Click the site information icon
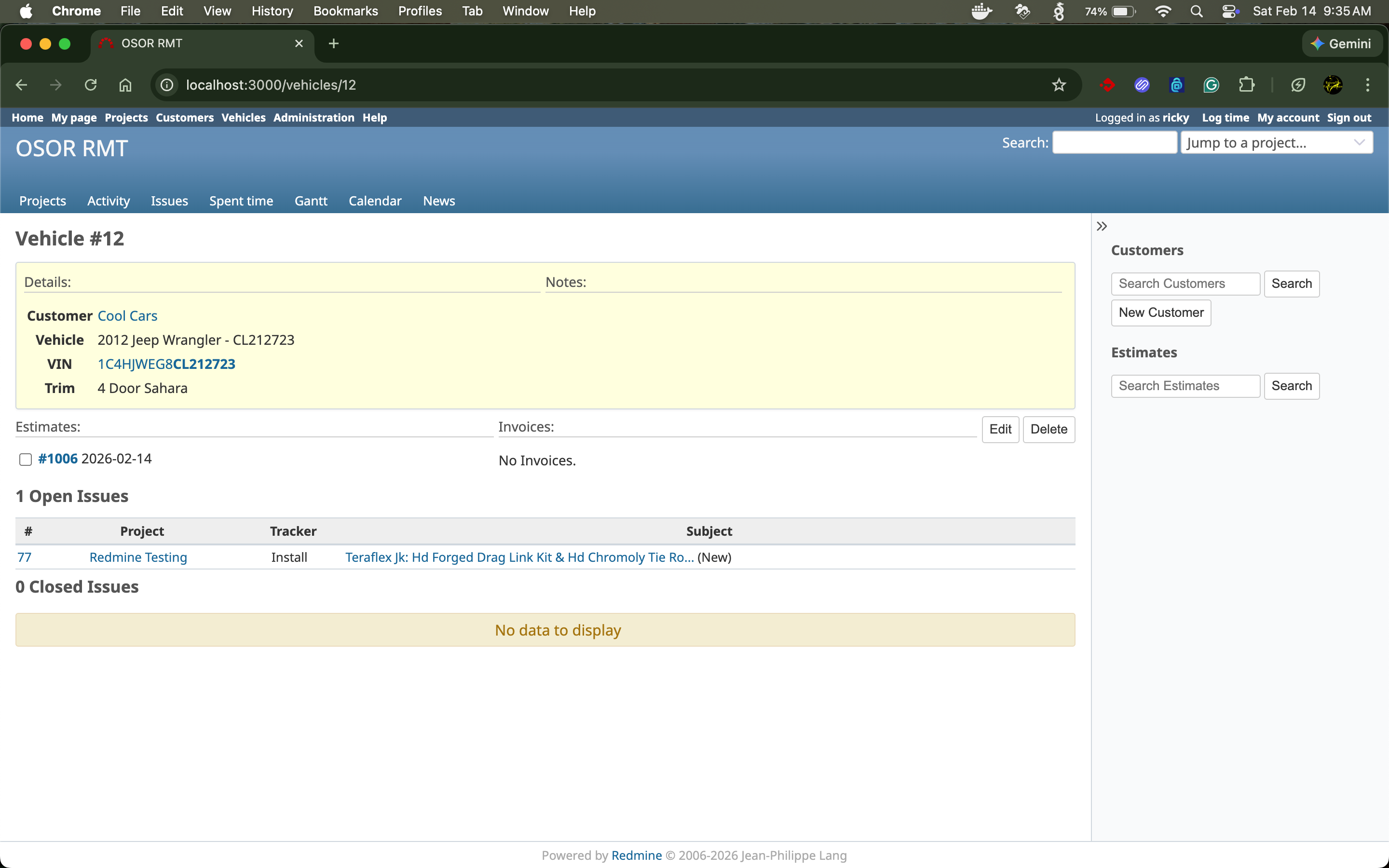1389x868 pixels. (x=166, y=85)
